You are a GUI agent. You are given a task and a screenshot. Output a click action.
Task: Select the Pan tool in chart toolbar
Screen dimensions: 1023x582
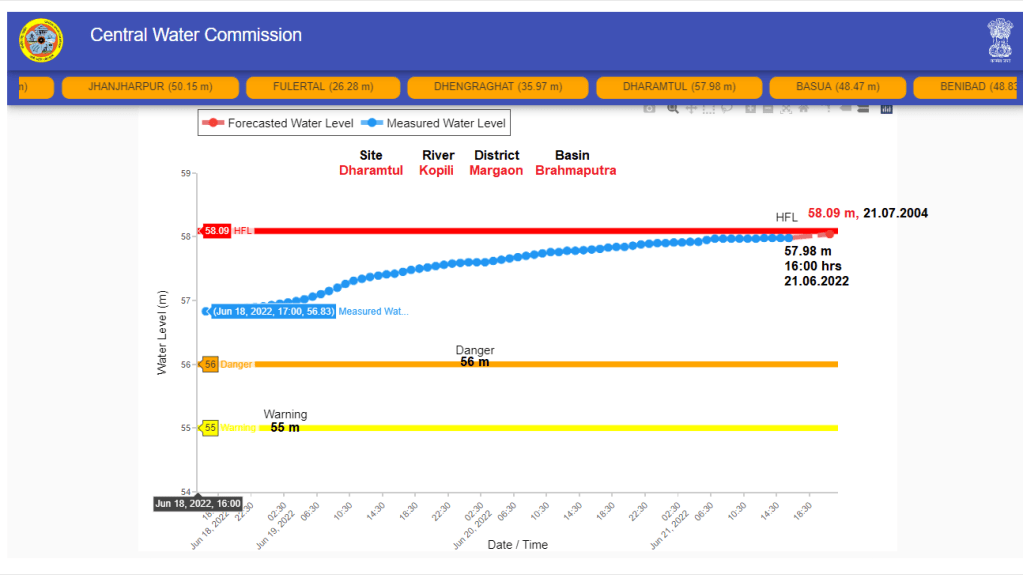tap(691, 108)
